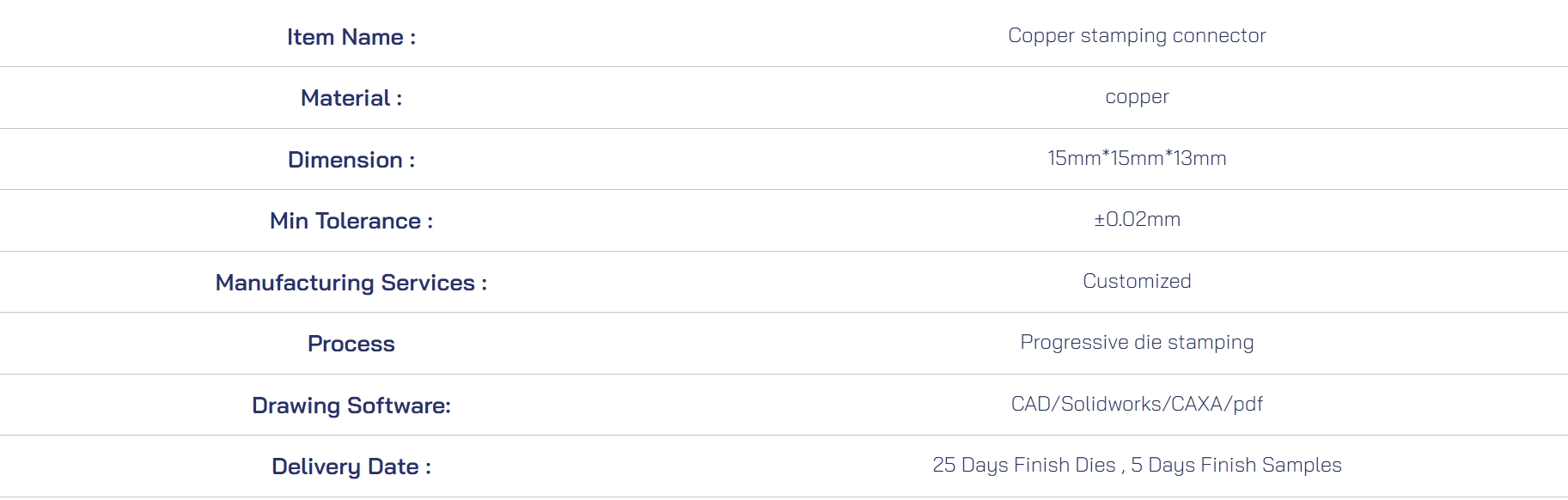Click the Delivery Date label
Image resolution: width=1568 pixels, height=500 pixels.
pos(351,466)
